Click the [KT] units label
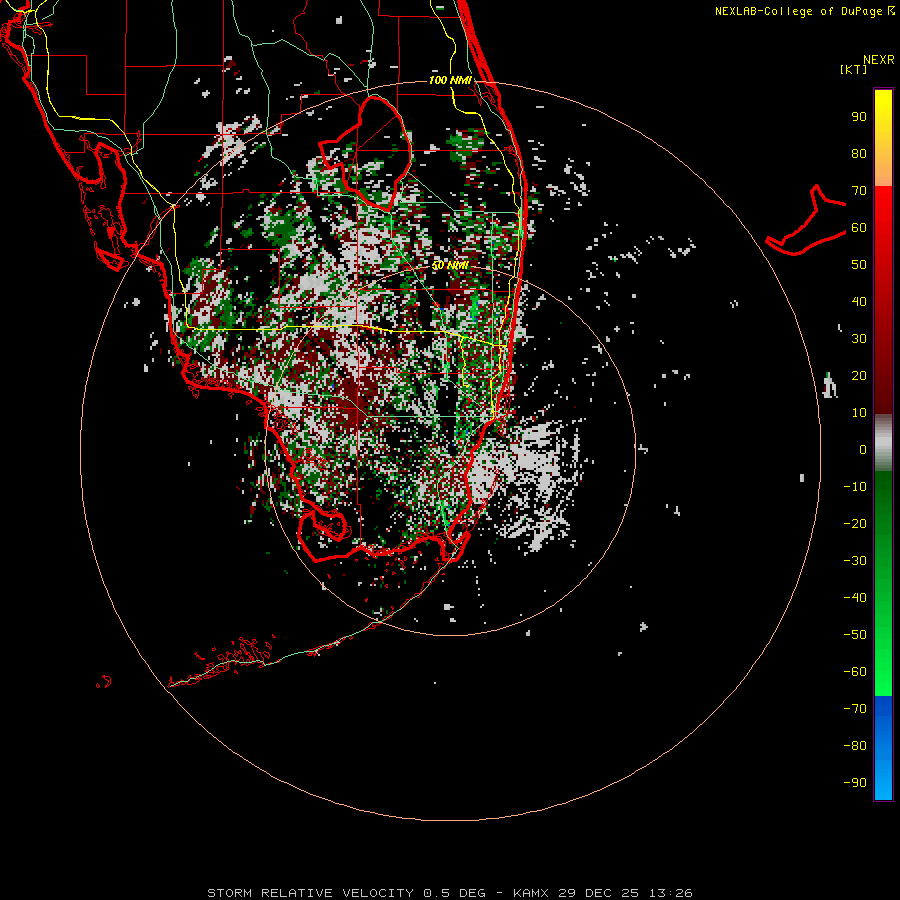Image resolution: width=900 pixels, height=900 pixels. pyautogui.click(x=854, y=69)
